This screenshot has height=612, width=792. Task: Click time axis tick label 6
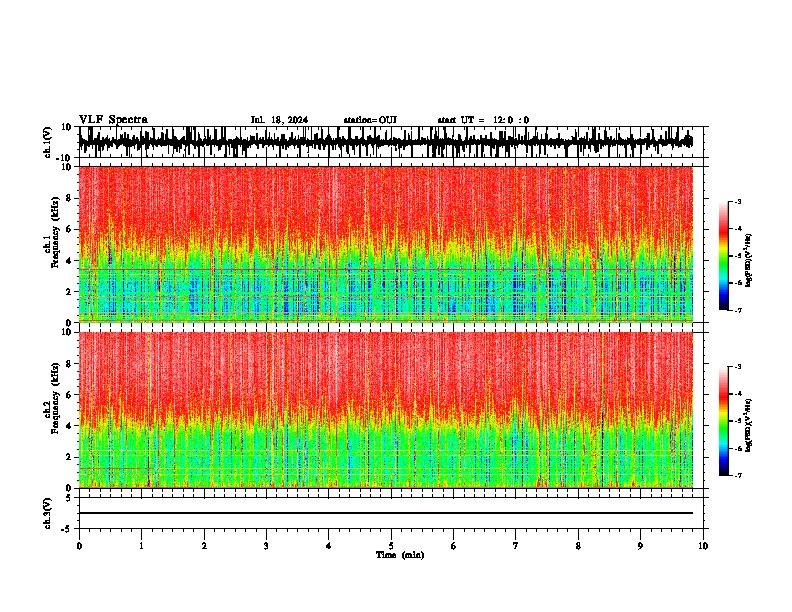[x=454, y=546]
